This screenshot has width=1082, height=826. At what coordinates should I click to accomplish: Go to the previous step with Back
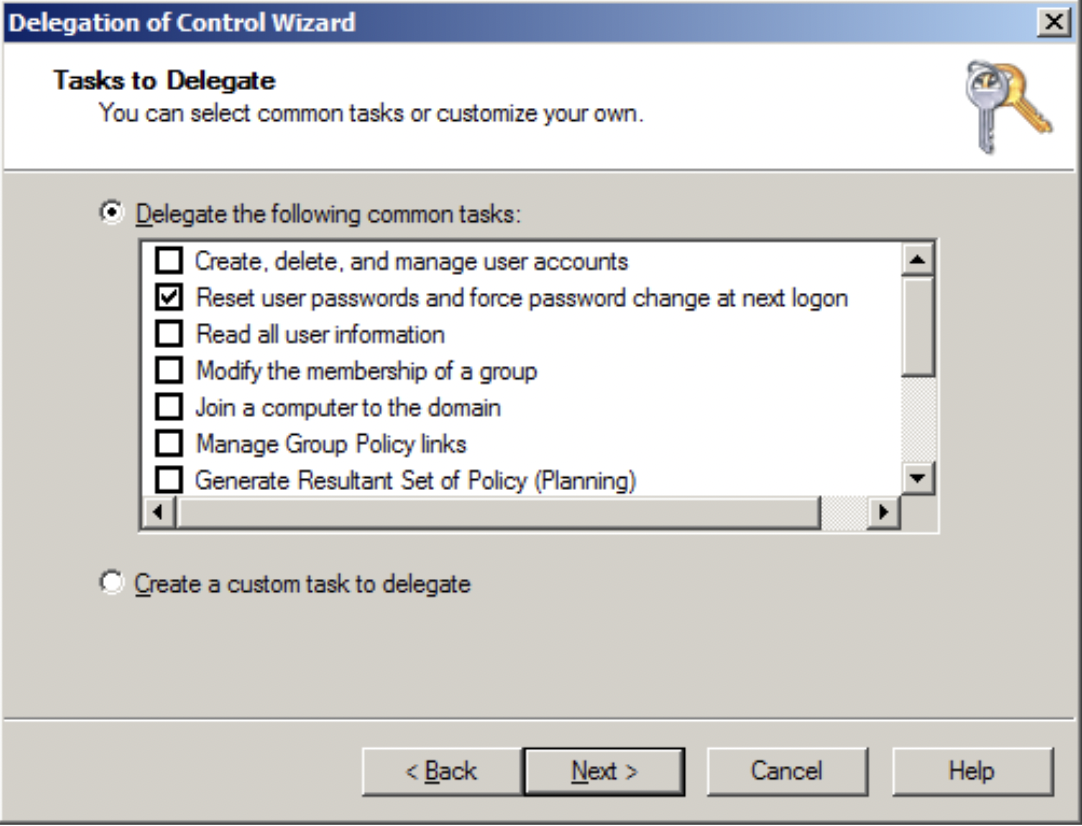click(442, 771)
